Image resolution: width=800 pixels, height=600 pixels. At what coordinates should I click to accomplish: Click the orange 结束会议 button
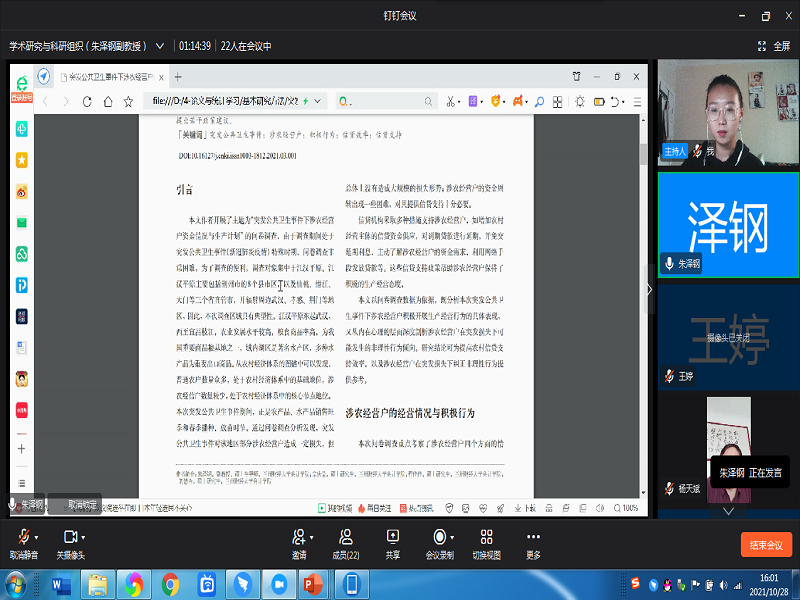pyautogui.click(x=767, y=545)
